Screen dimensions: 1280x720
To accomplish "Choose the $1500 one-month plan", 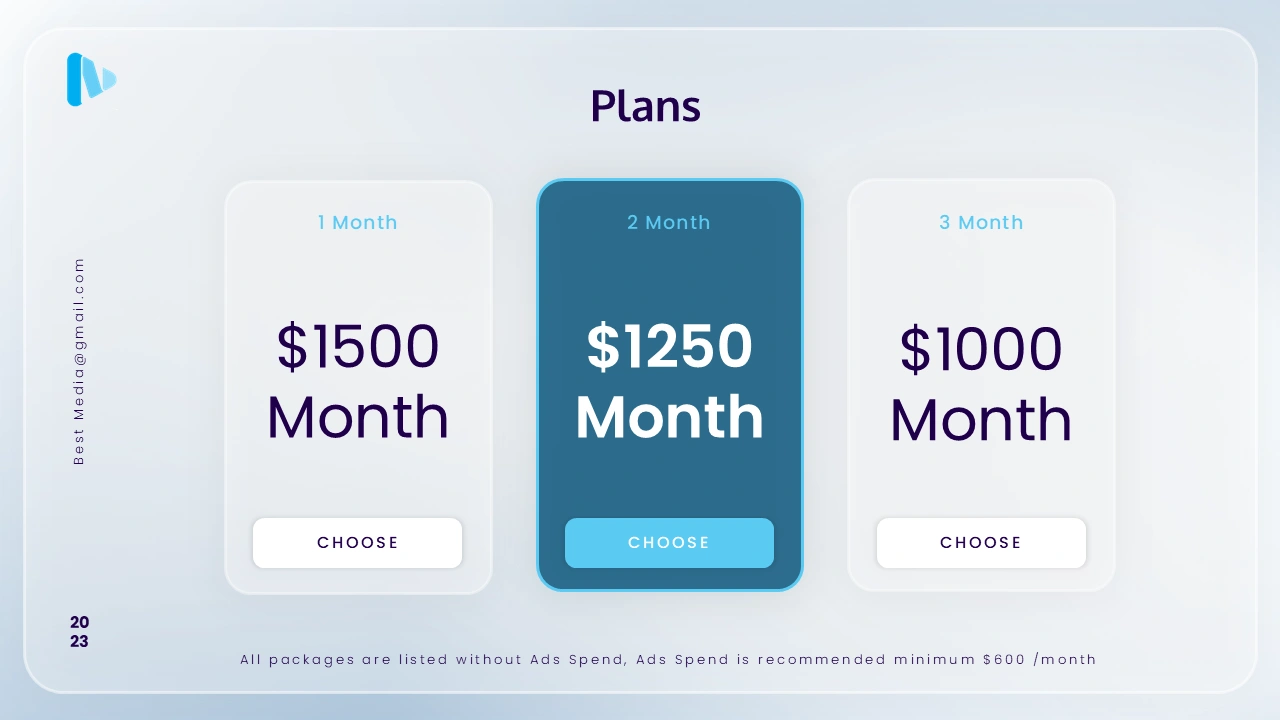I will tap(357, 542).
